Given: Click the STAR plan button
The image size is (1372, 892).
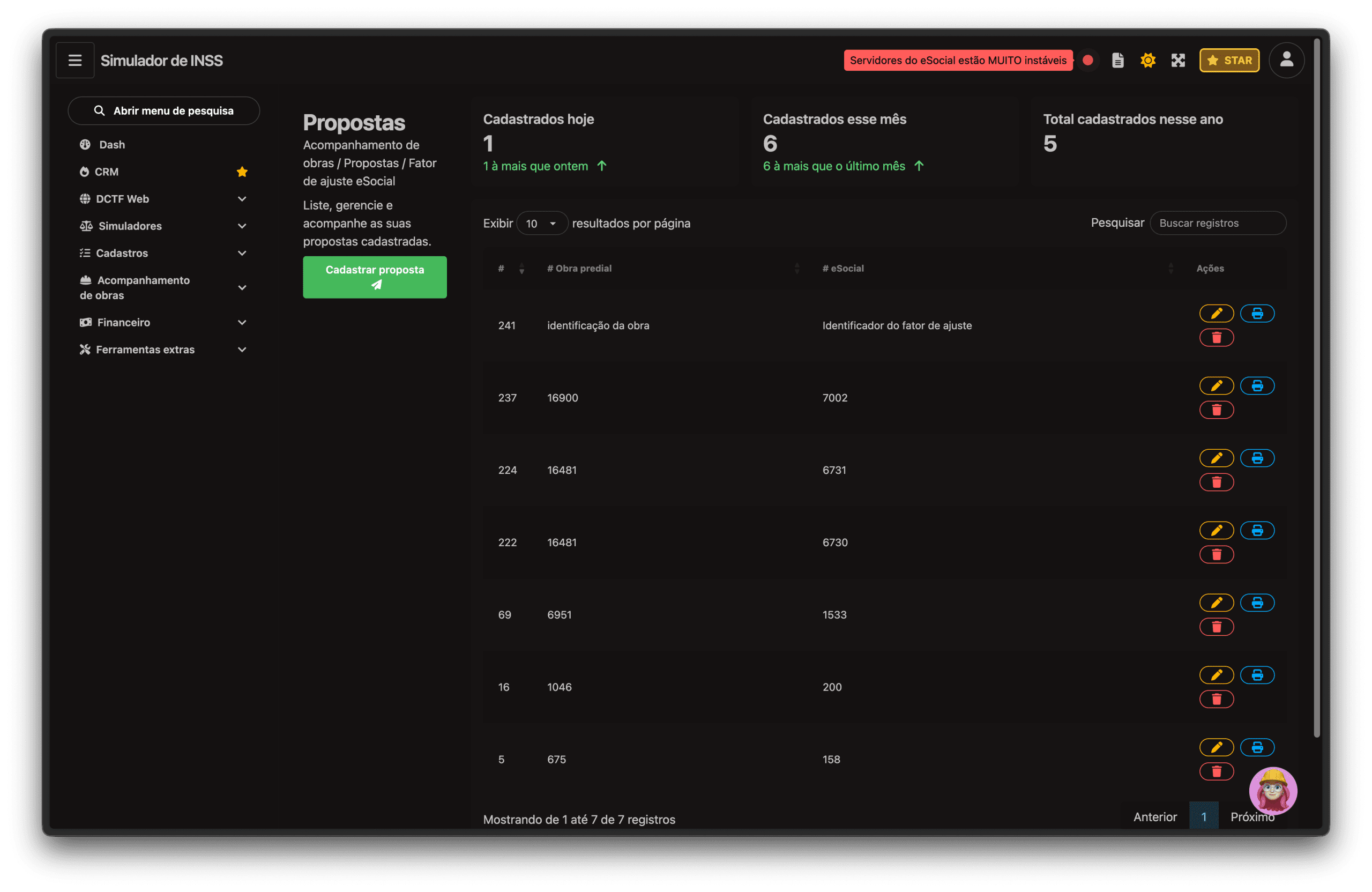Looking at the screenshot, I should [x=1229, y=61].
